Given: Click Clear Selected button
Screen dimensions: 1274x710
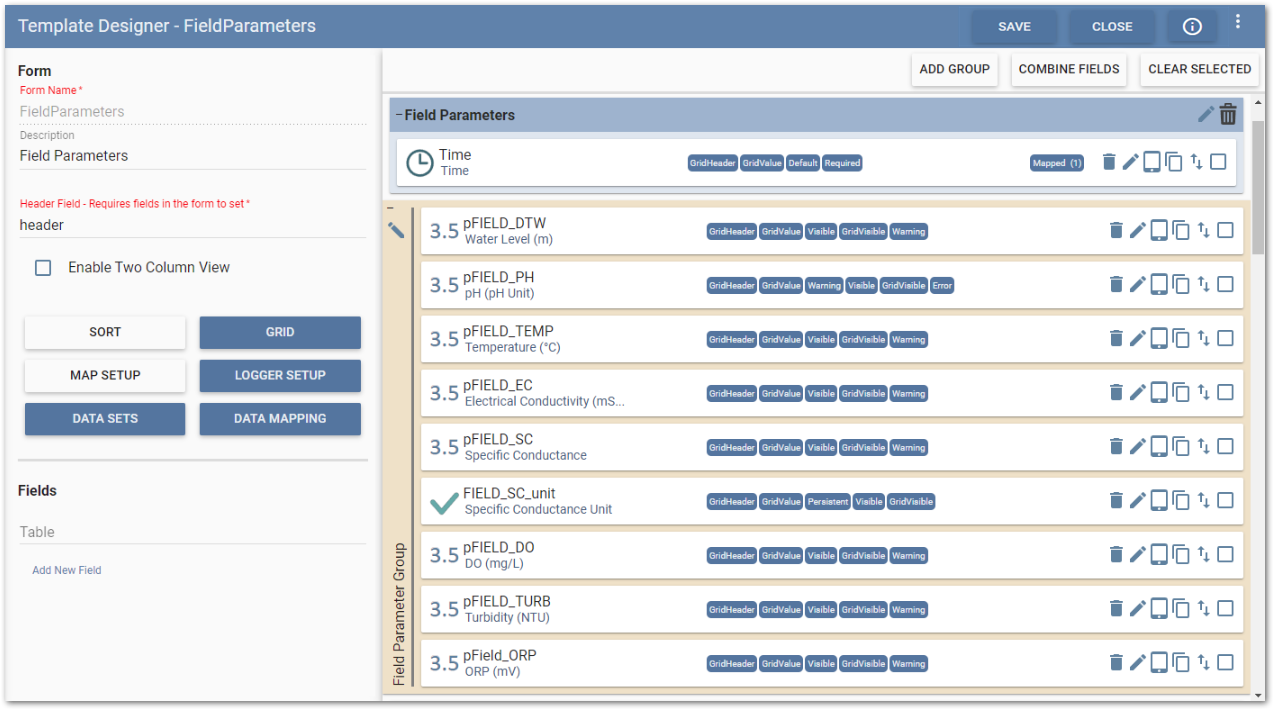Looking at the screenshot, I should tap(1199, 69).
